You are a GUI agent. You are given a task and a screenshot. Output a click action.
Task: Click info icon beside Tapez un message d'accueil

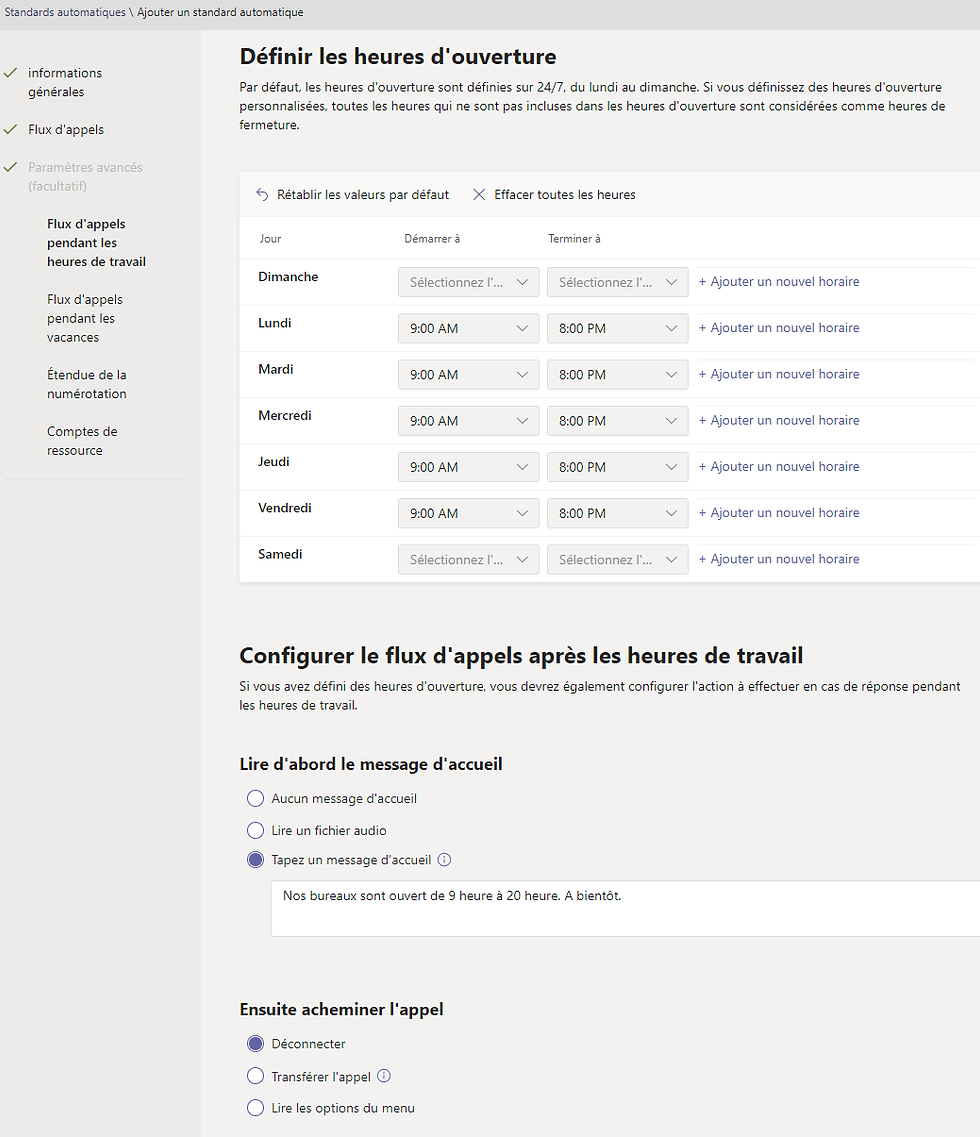(x=445, y=859)
